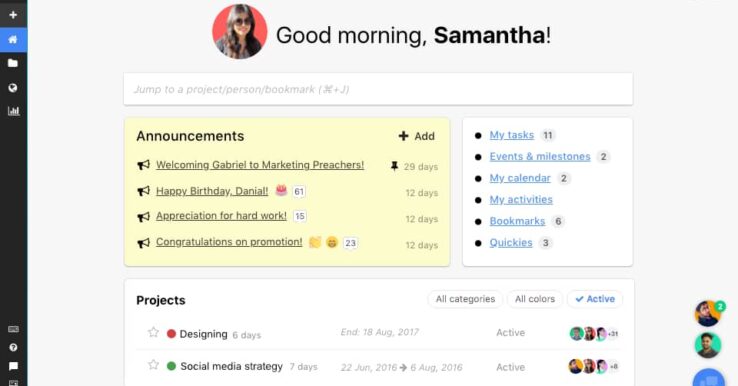Star the Designing project
This screenshot has height=386, width=738.
(x=153, y=332)
